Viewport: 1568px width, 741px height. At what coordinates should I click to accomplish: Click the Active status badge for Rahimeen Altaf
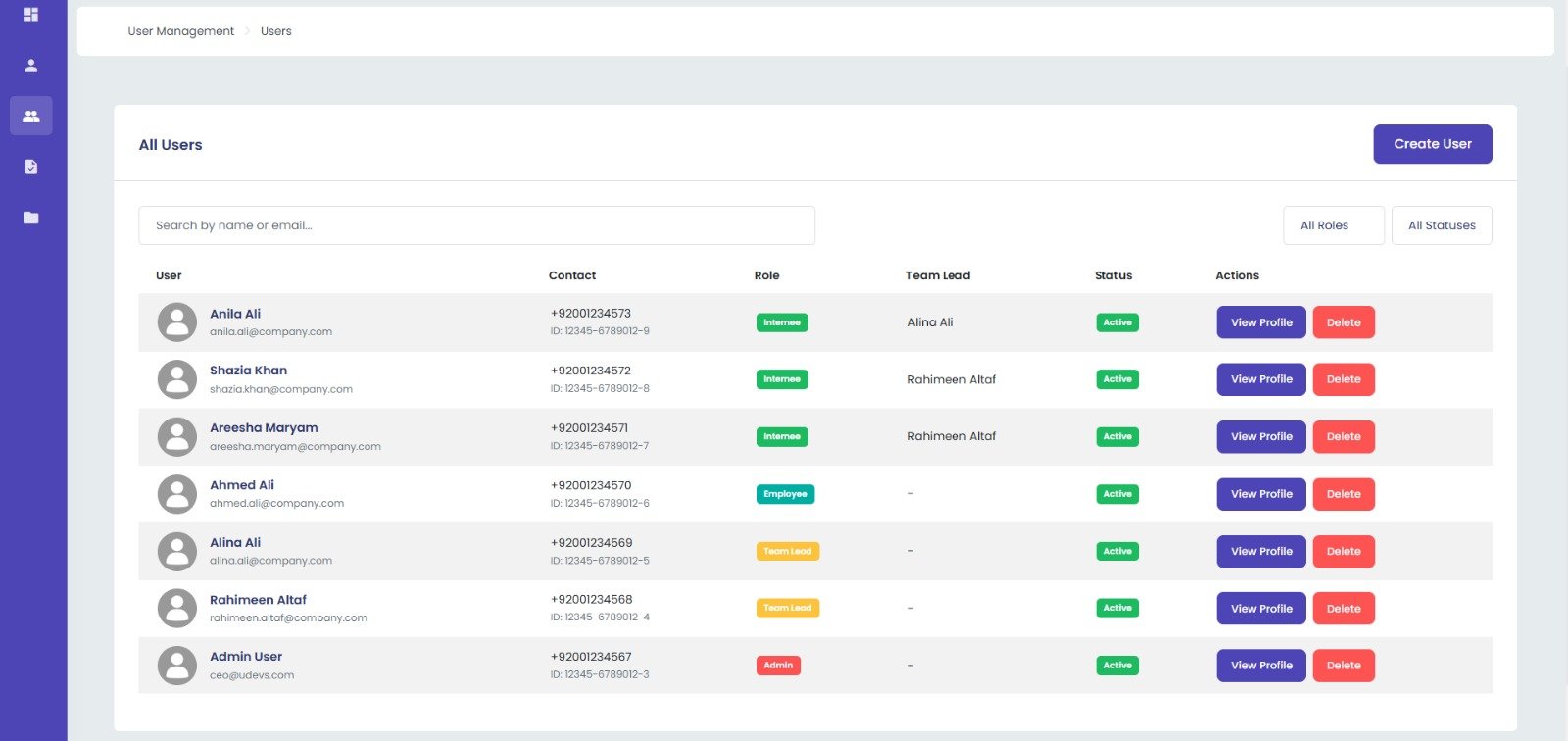(1117, 608)
